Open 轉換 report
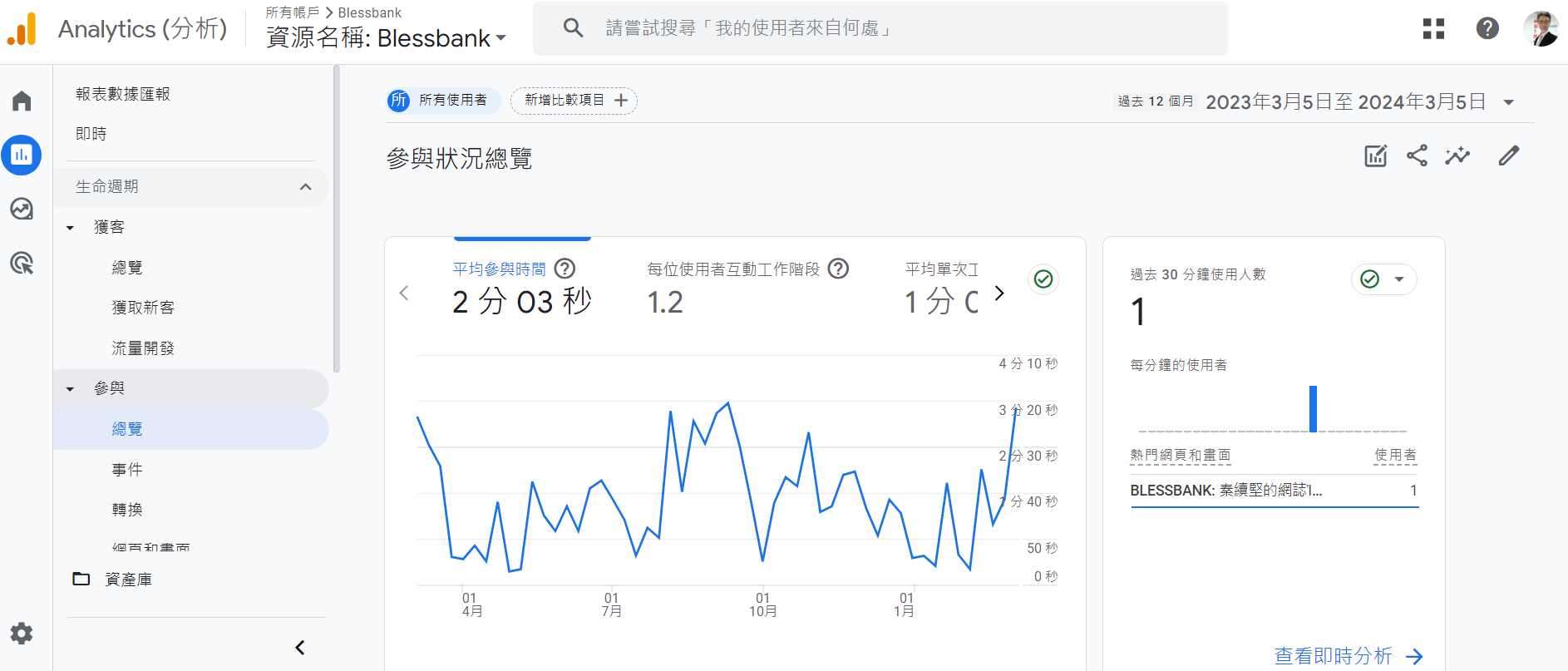1568x671 pixels. coord(127,510)
